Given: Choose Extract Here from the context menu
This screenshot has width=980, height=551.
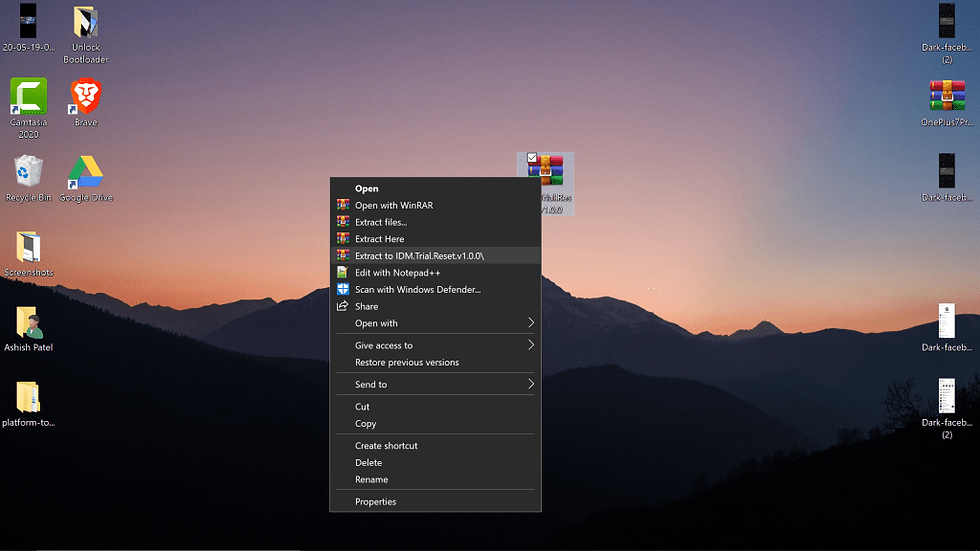Looking at the screenshot, I should 435,239.
